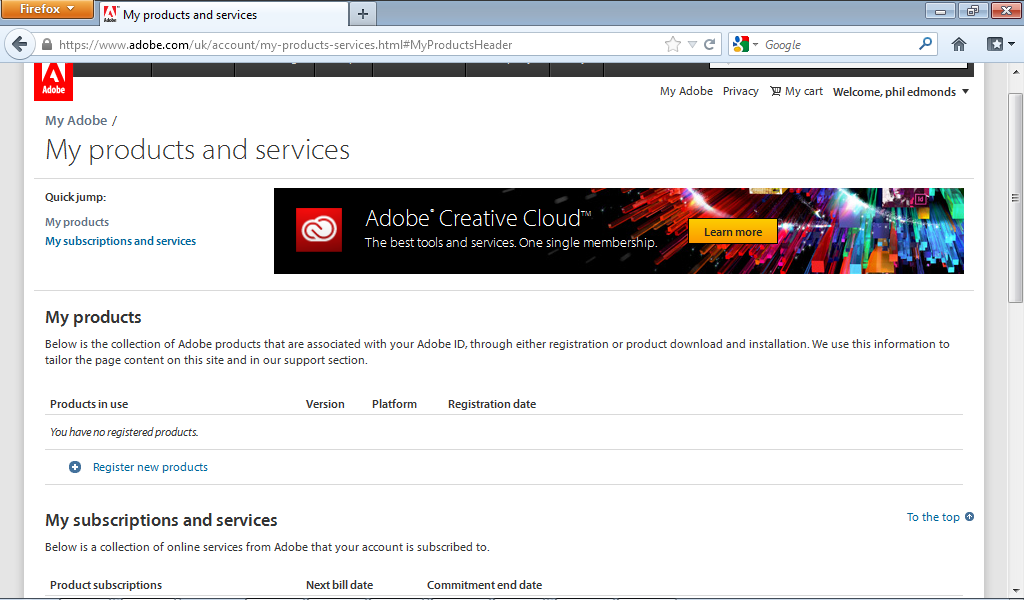Viewport: 1024px width, 600px height.
Task: Open the Privacy link
Action: (x=741, y=91)
